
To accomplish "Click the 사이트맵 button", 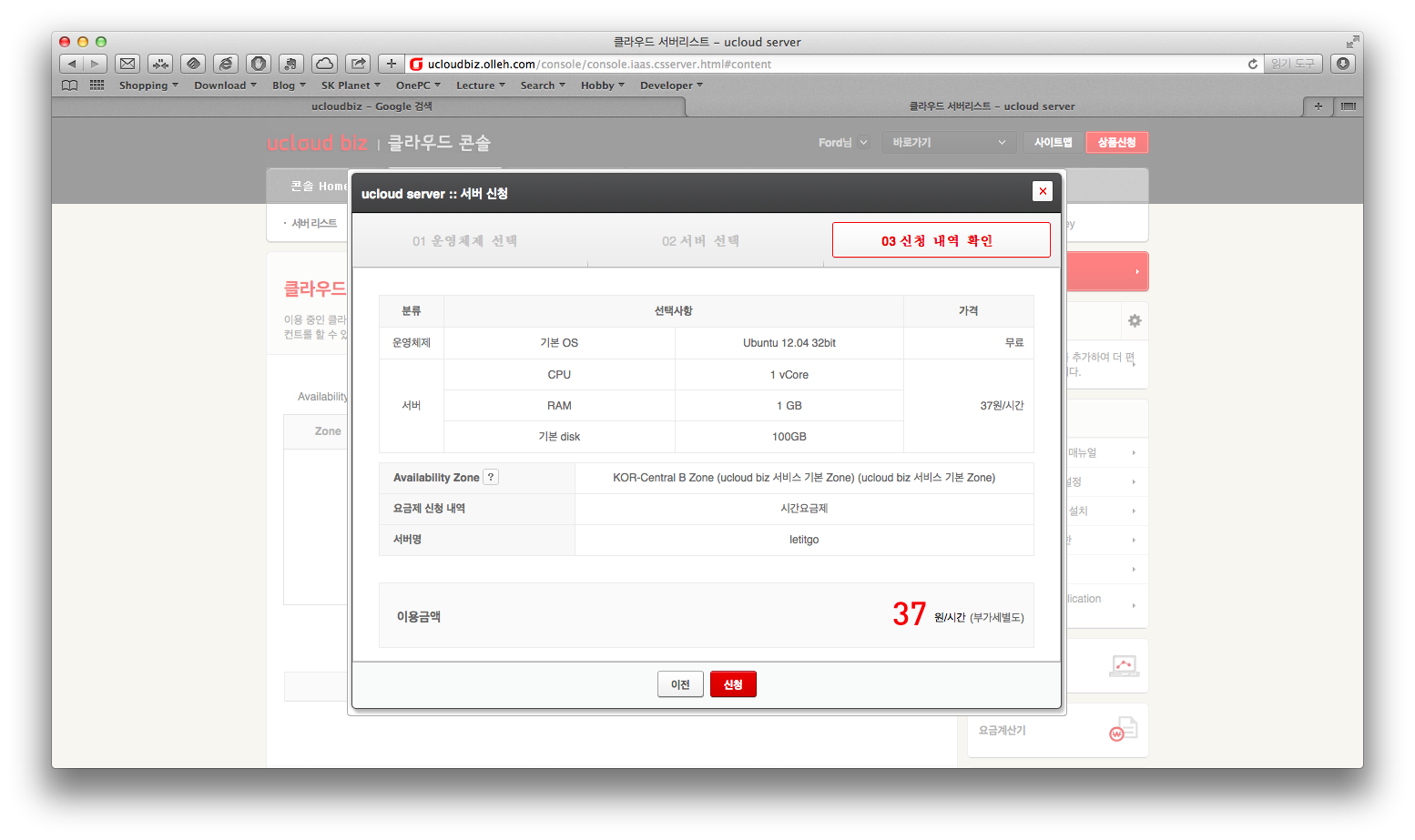I will [x=1053, y=142].
